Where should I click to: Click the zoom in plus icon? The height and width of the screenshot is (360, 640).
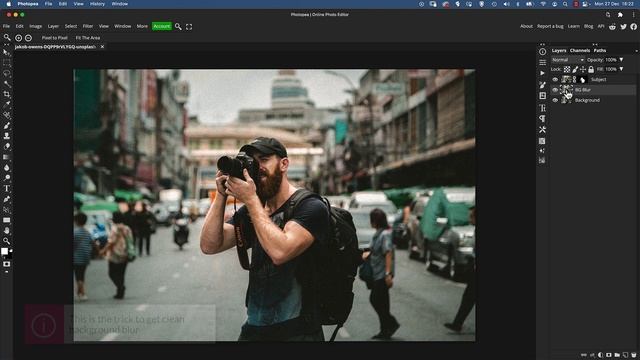tap(18, 38)
